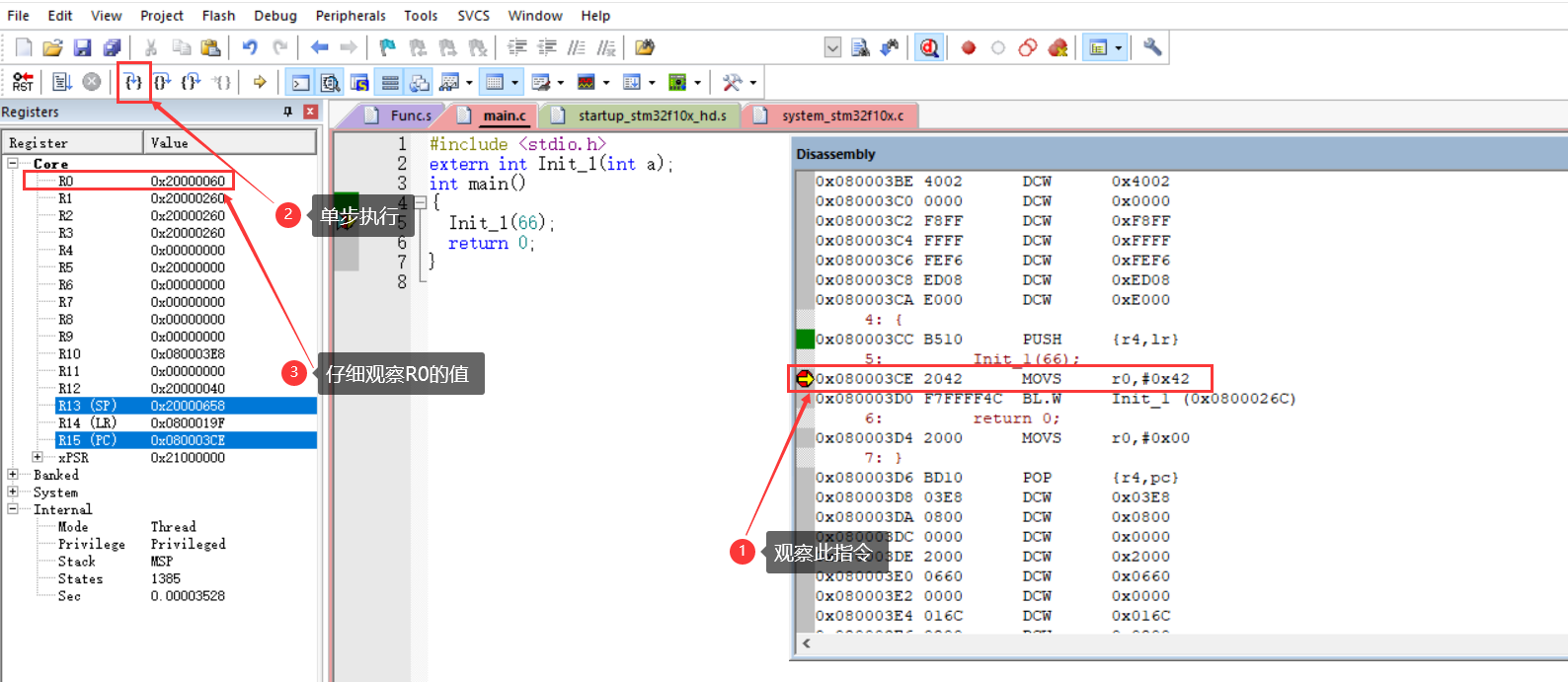Open the Find combo box dropdown
Image resolution: width=1568 pixels, height=682 pixels.
(x=832, y=47)
